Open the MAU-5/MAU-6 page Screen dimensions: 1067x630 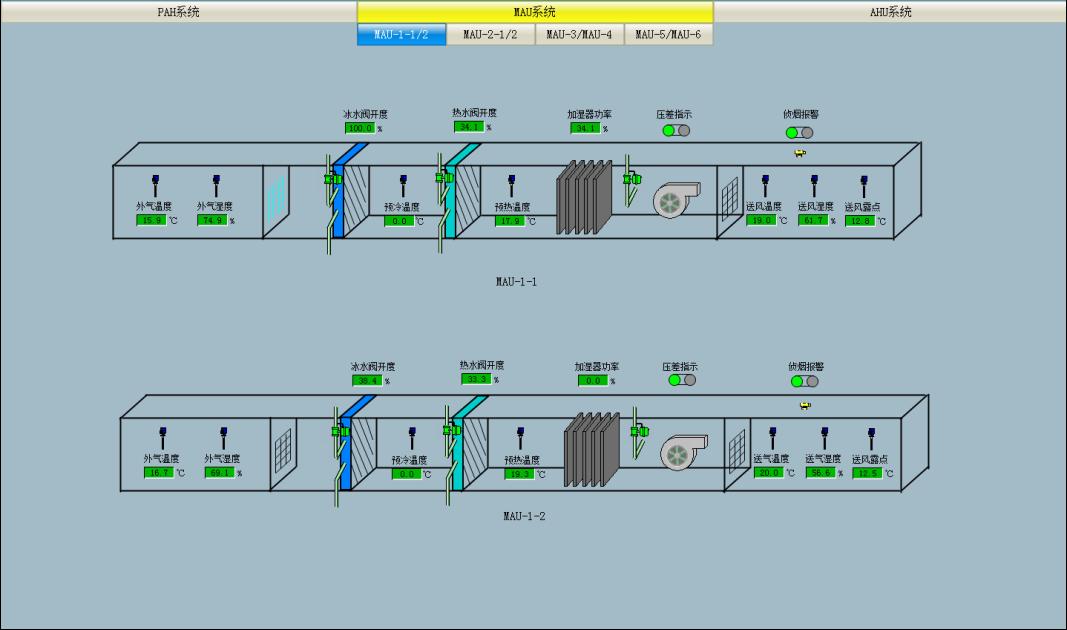tap(668, 35)
